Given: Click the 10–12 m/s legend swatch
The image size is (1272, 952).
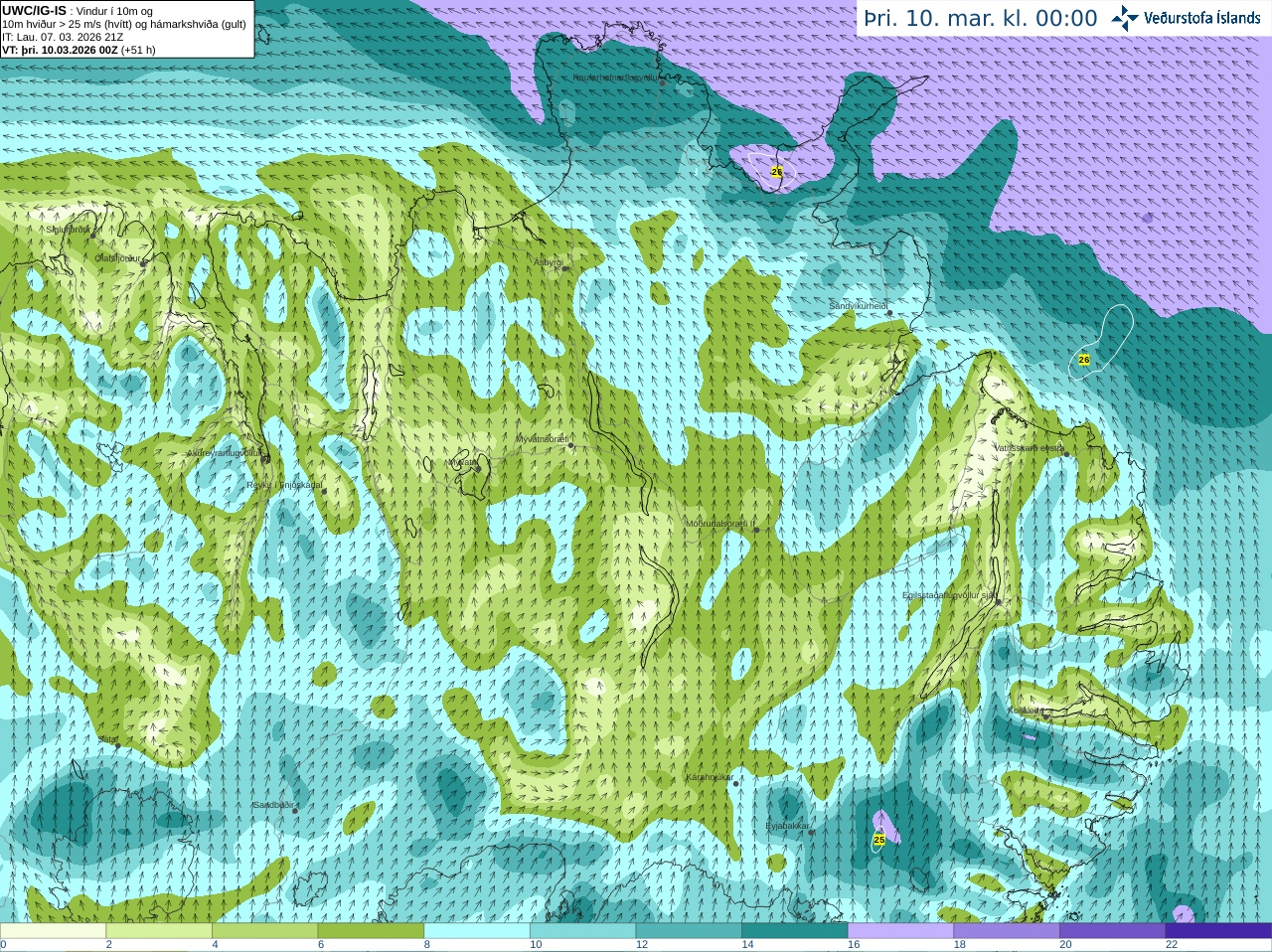Looking at the screenshot, I should [582, 931].
